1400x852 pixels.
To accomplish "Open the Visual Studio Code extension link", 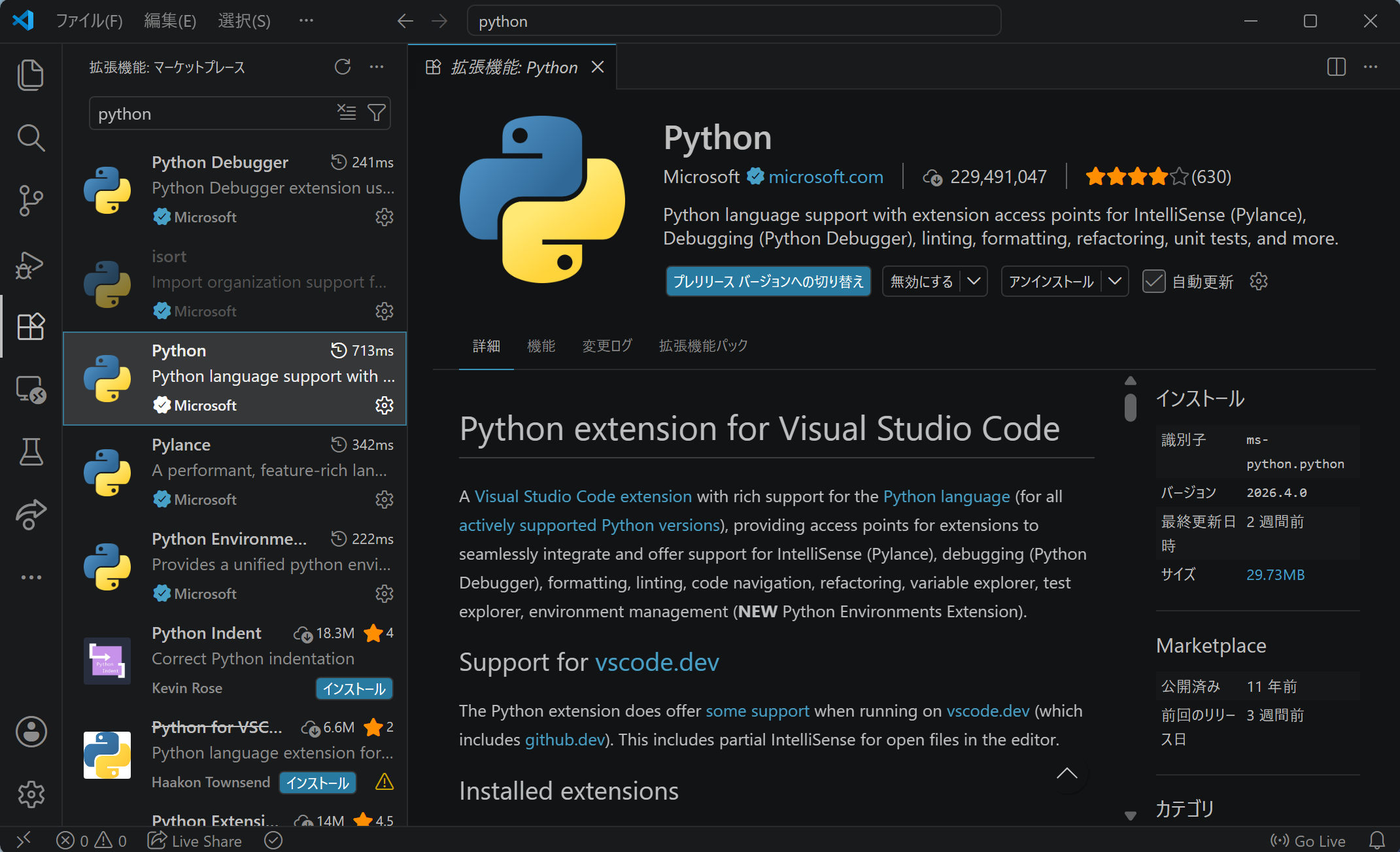I will 583,496.
